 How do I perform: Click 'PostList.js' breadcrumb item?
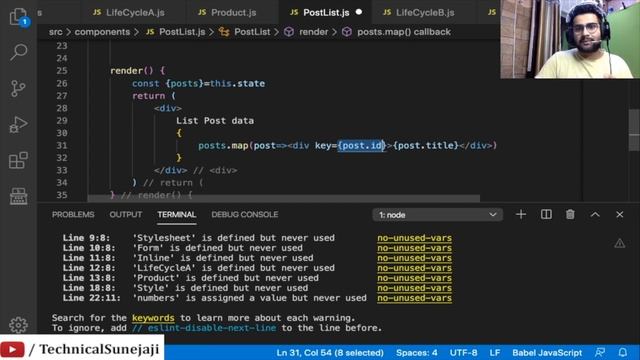182,32
